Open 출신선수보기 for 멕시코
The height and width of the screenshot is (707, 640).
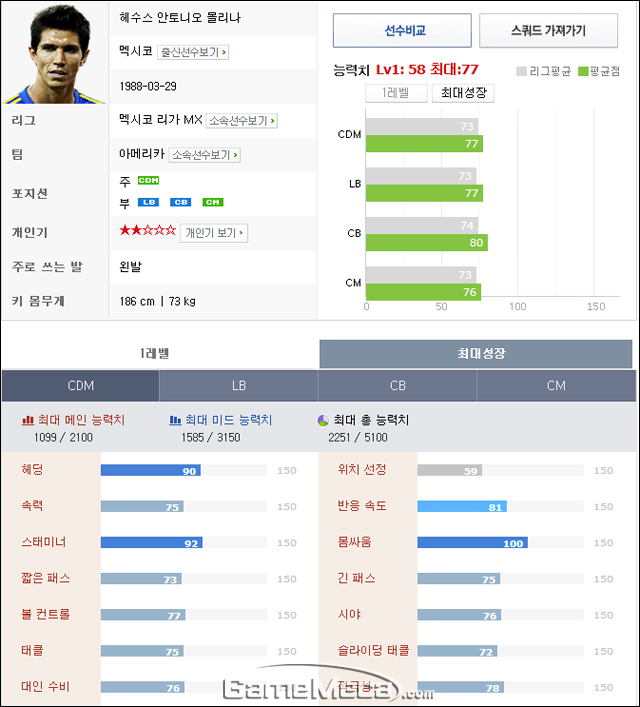(193, 52)
